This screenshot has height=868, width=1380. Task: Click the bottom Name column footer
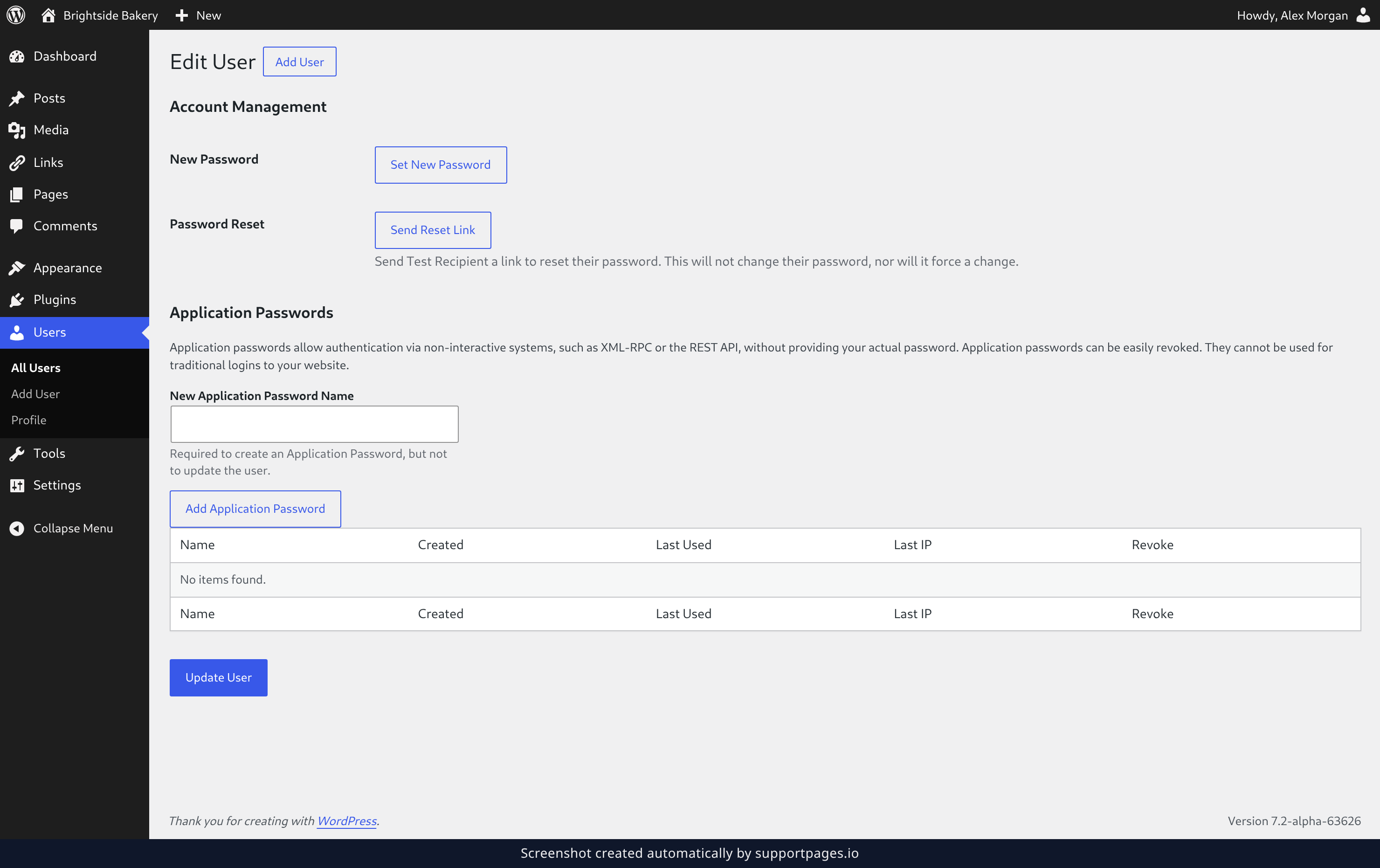[x=197, y=613]
